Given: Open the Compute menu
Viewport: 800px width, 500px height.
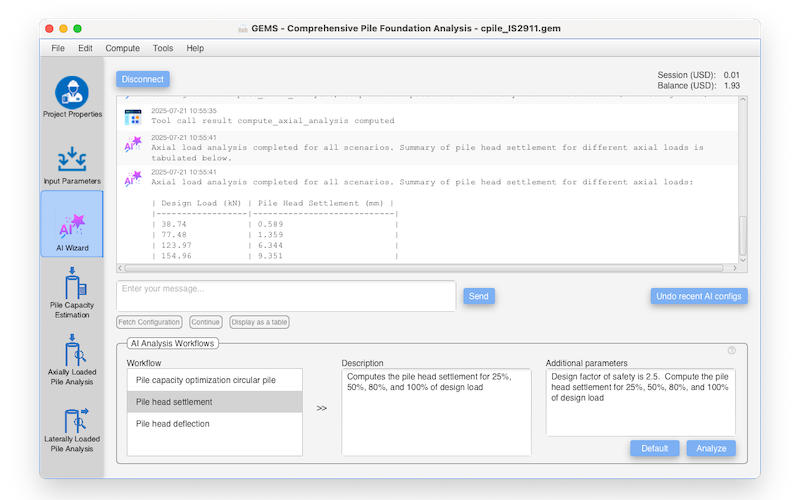Looking at the screenshot, I should 122,48.
